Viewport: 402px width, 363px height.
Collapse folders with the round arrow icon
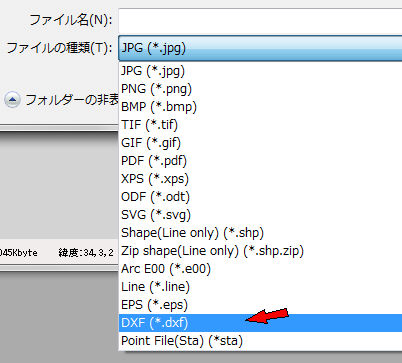click(x=12, y=100)
